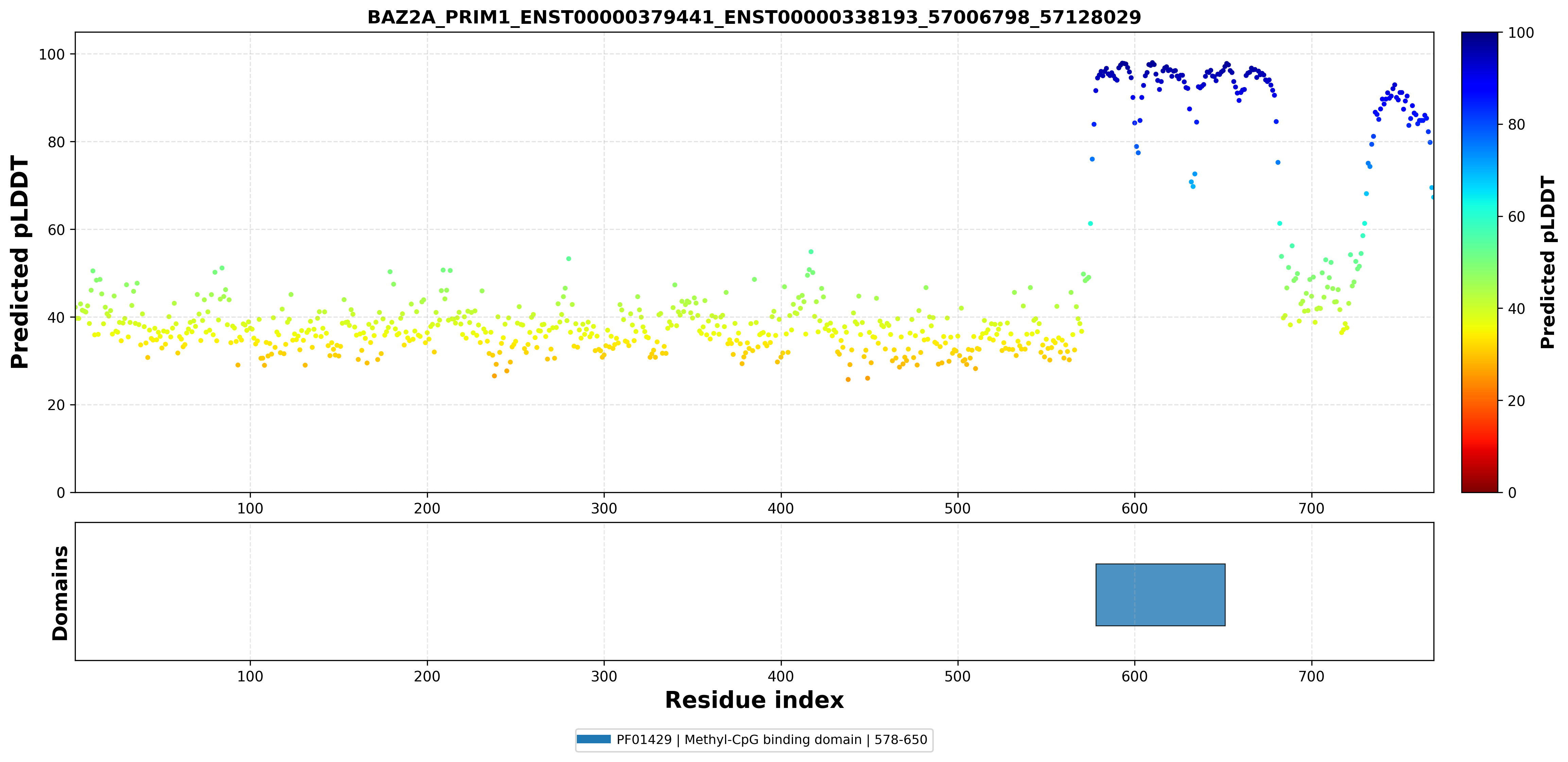Screen dimensions: 1568x762
Task: Click the colorbar tick label 100
Action: (1520, 33)
